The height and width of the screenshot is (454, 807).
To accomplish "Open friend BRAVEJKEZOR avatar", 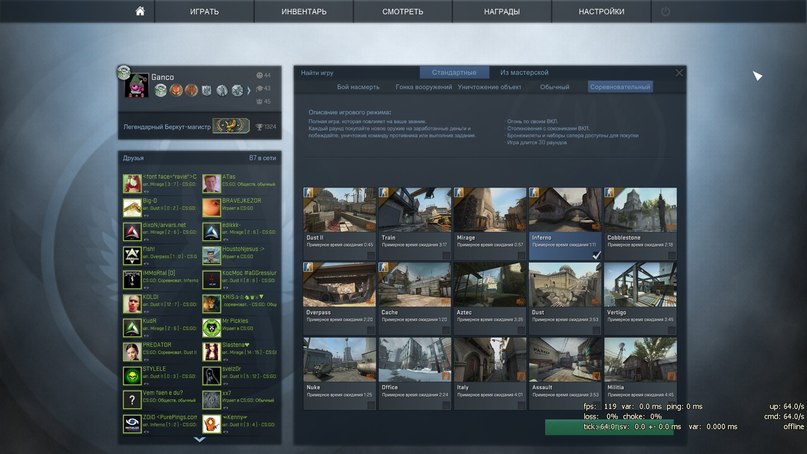I will coord(212,208).
